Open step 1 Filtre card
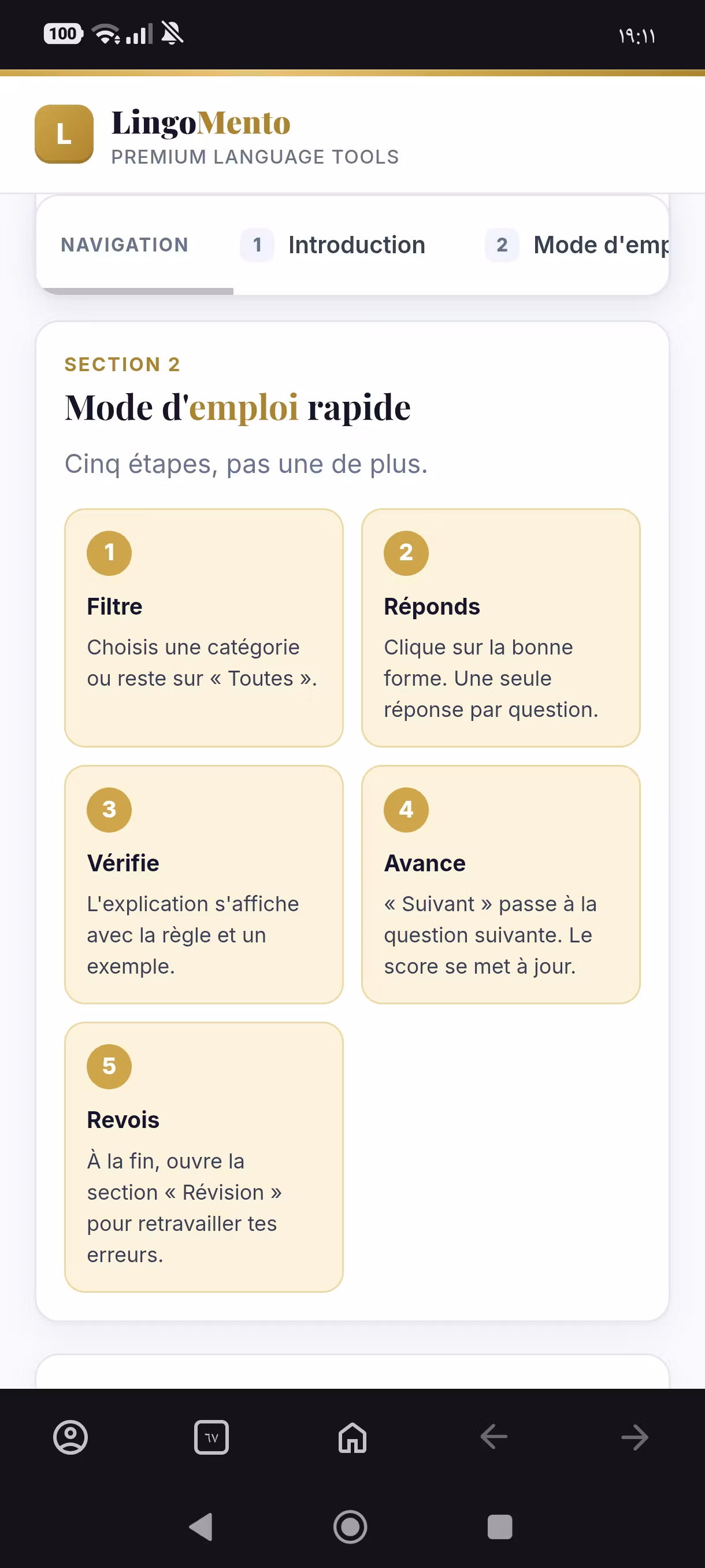 click(204, 627)
